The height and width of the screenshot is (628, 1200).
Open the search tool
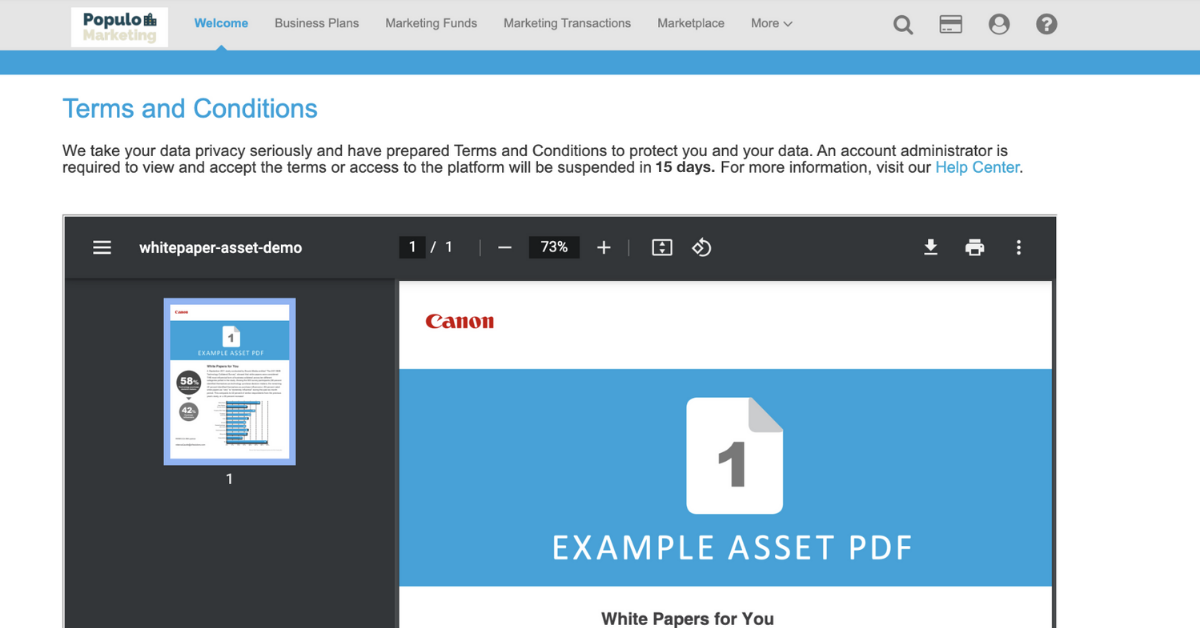point(903,24)
